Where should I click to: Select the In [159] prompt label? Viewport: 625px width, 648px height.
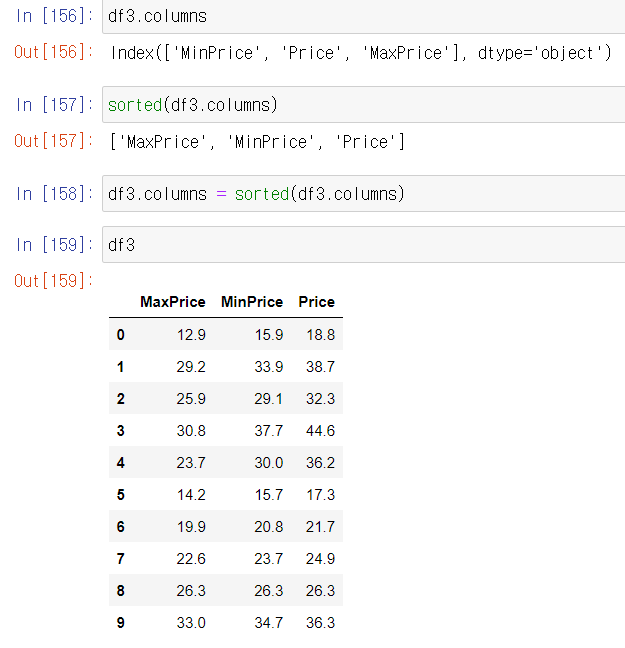pyautogui.click(x=54, y=245)
